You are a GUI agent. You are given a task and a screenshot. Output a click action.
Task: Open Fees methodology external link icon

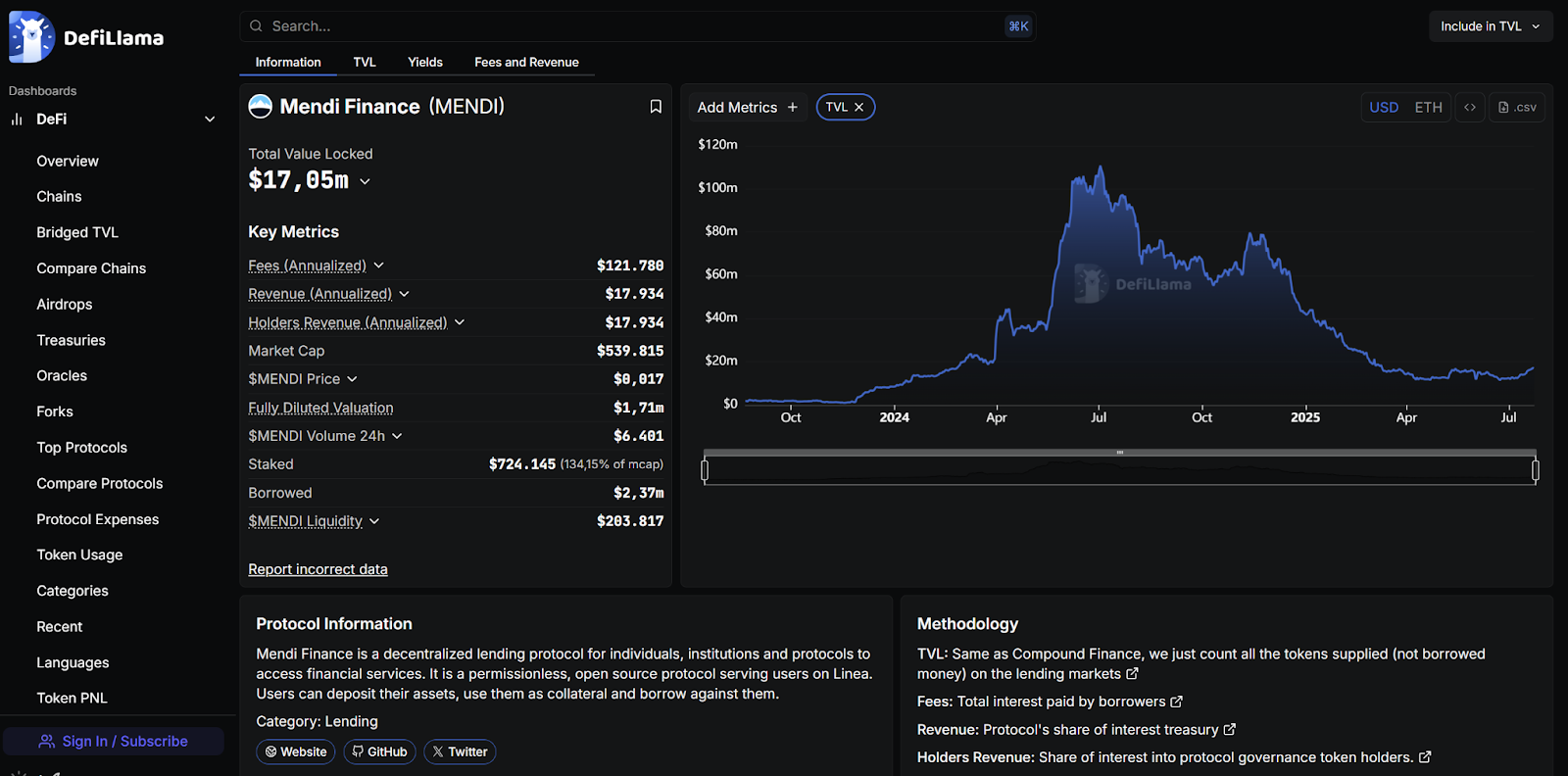point(1177,702)
